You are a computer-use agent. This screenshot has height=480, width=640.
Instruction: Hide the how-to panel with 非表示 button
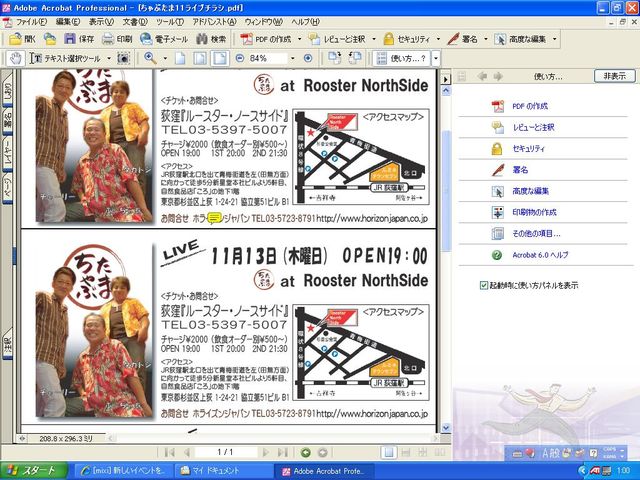[614, 76]
